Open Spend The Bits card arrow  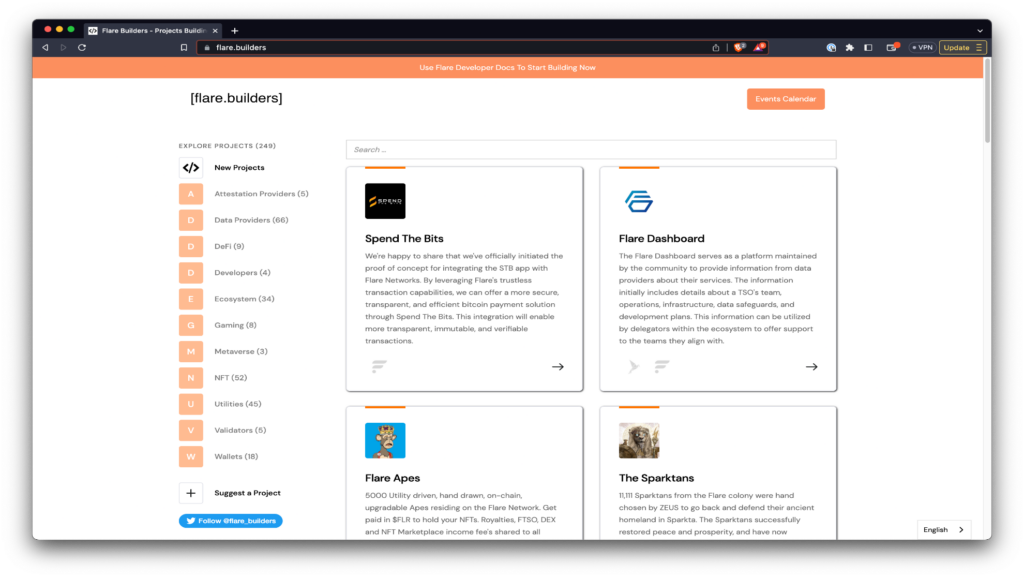558,367
